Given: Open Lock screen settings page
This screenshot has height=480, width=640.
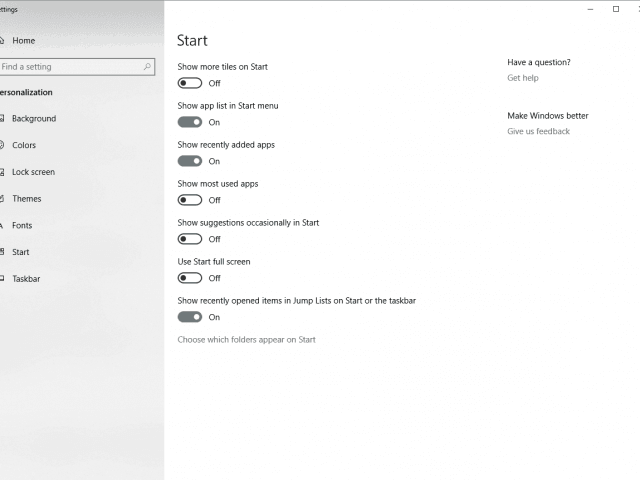Looking at the screenshot, I should (x=33, y=172).
